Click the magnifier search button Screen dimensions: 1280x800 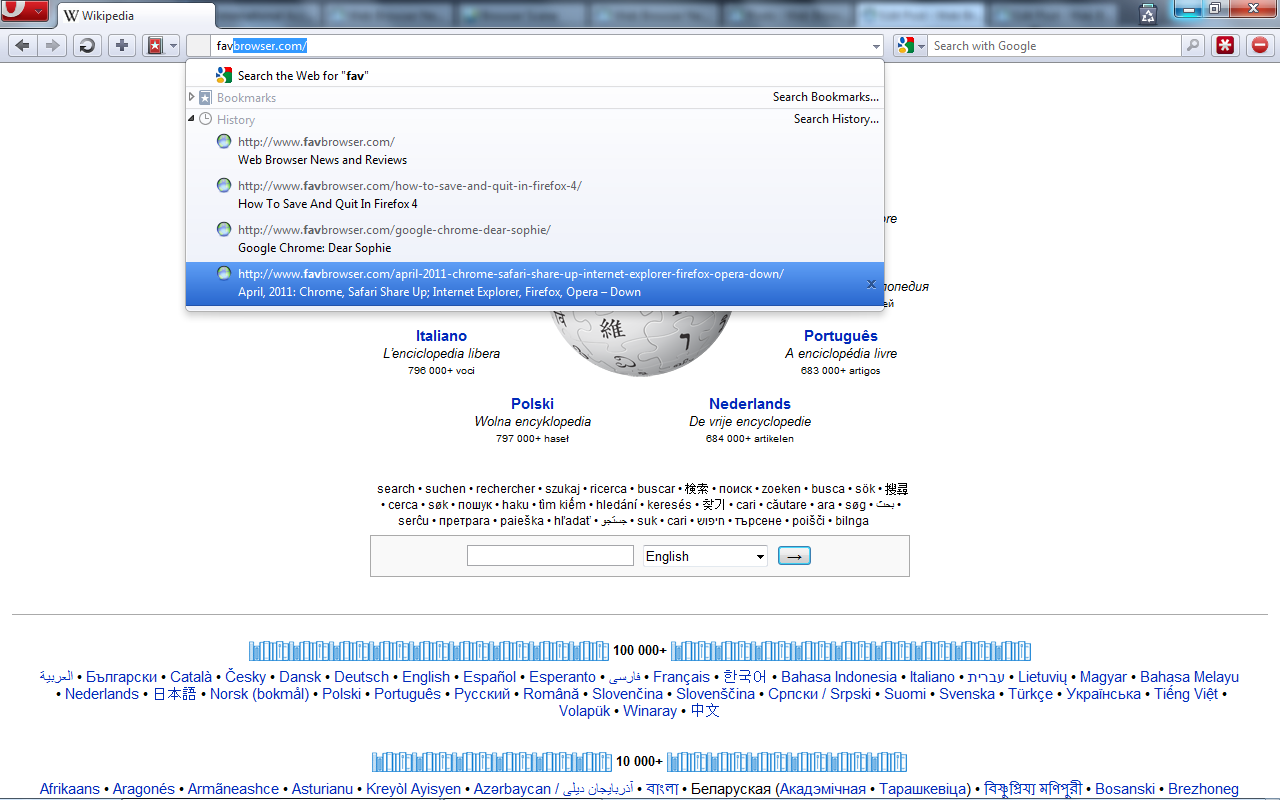pyautogui.click(x=1193, y=45)
